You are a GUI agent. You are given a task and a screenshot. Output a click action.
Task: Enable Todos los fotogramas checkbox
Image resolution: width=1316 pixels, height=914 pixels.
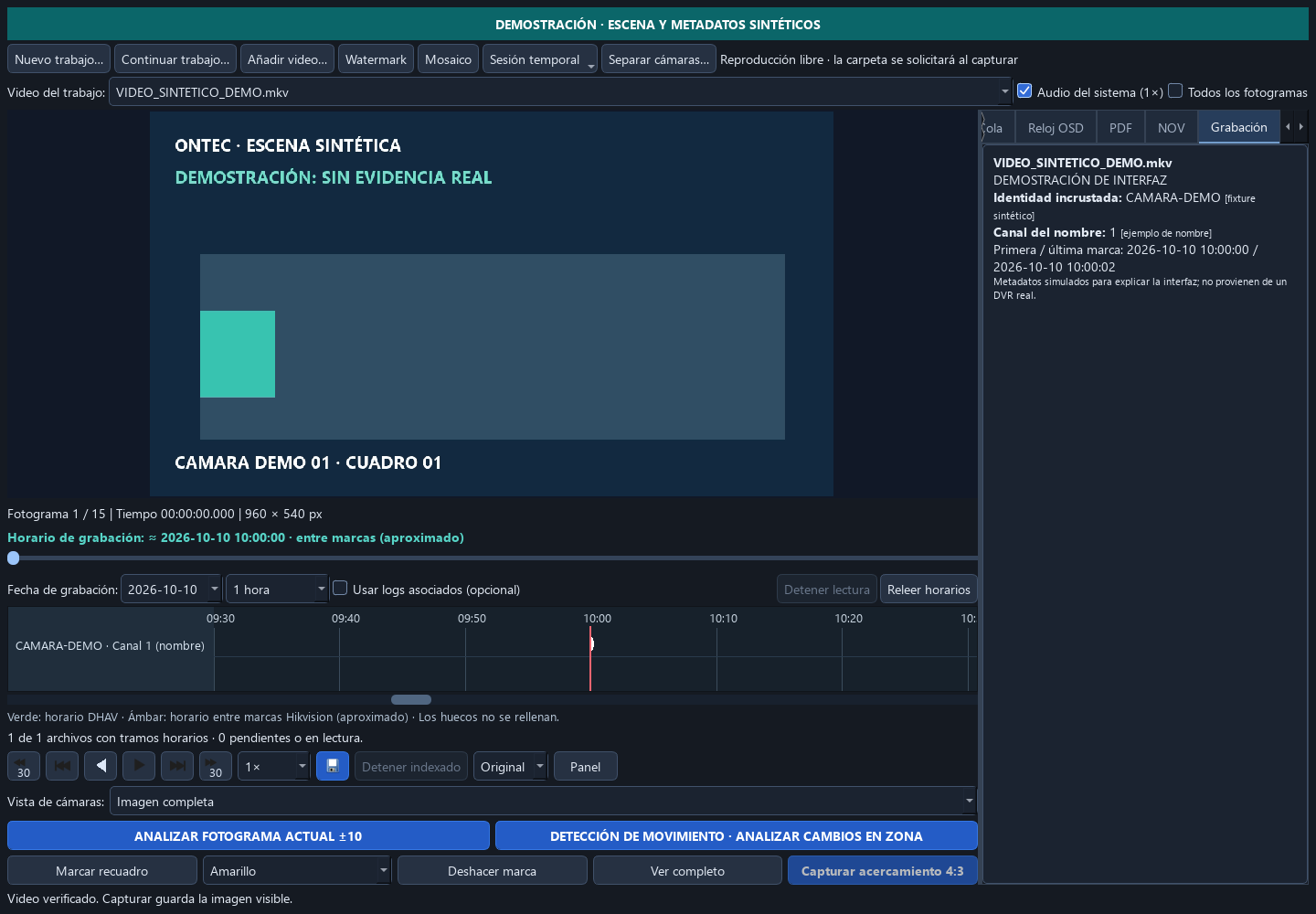click(1175, 91)
